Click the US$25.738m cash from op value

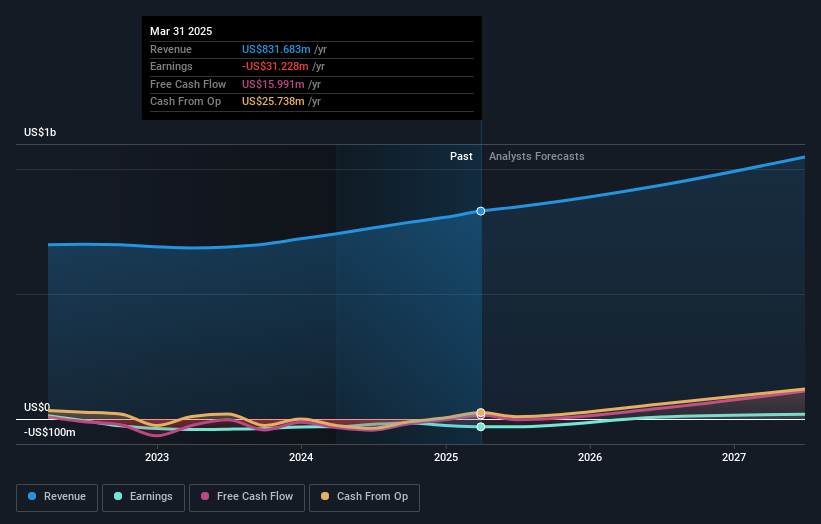273,102
